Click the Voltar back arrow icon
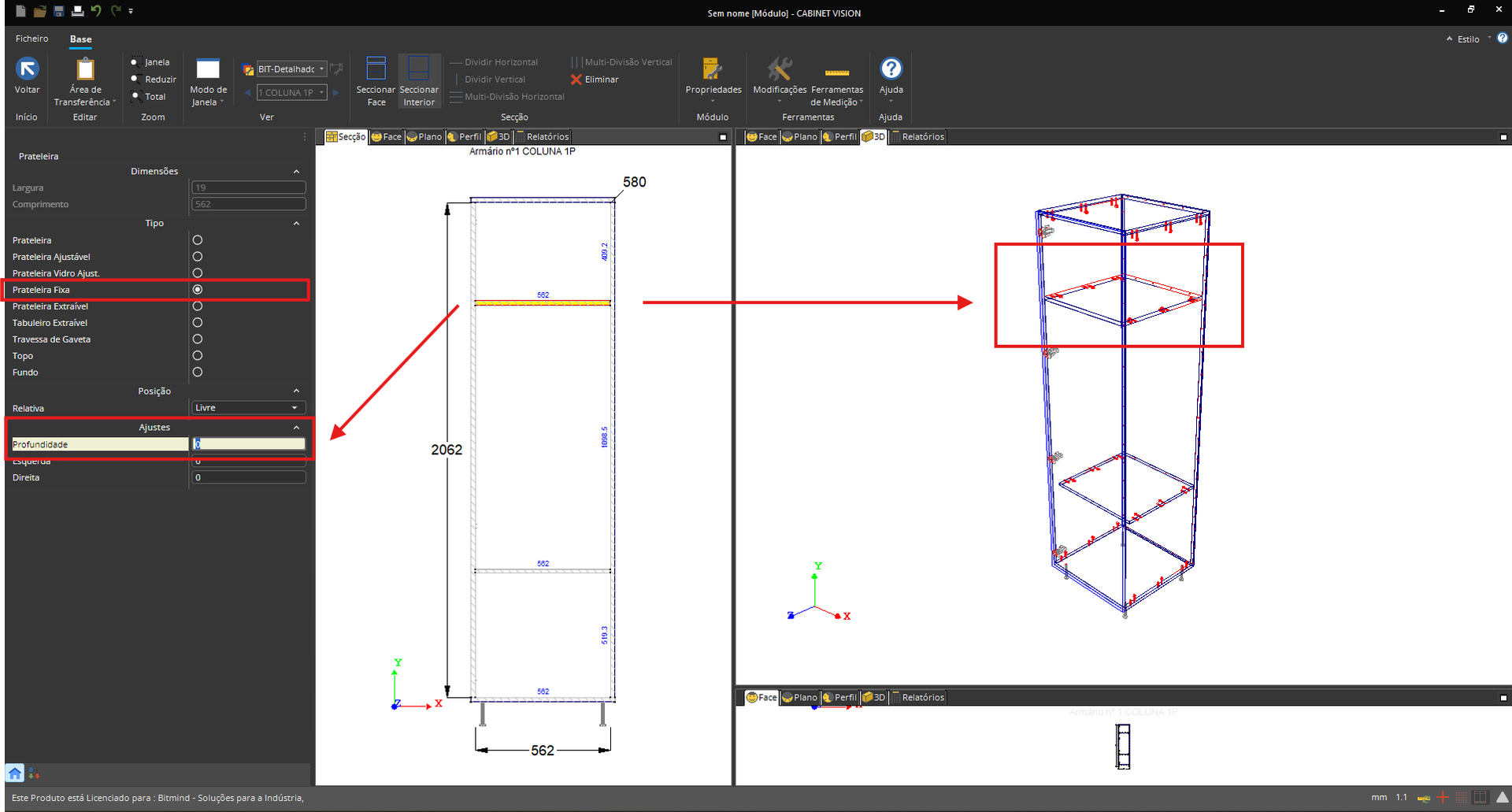 pyautogui.click(x=28, y=69)
